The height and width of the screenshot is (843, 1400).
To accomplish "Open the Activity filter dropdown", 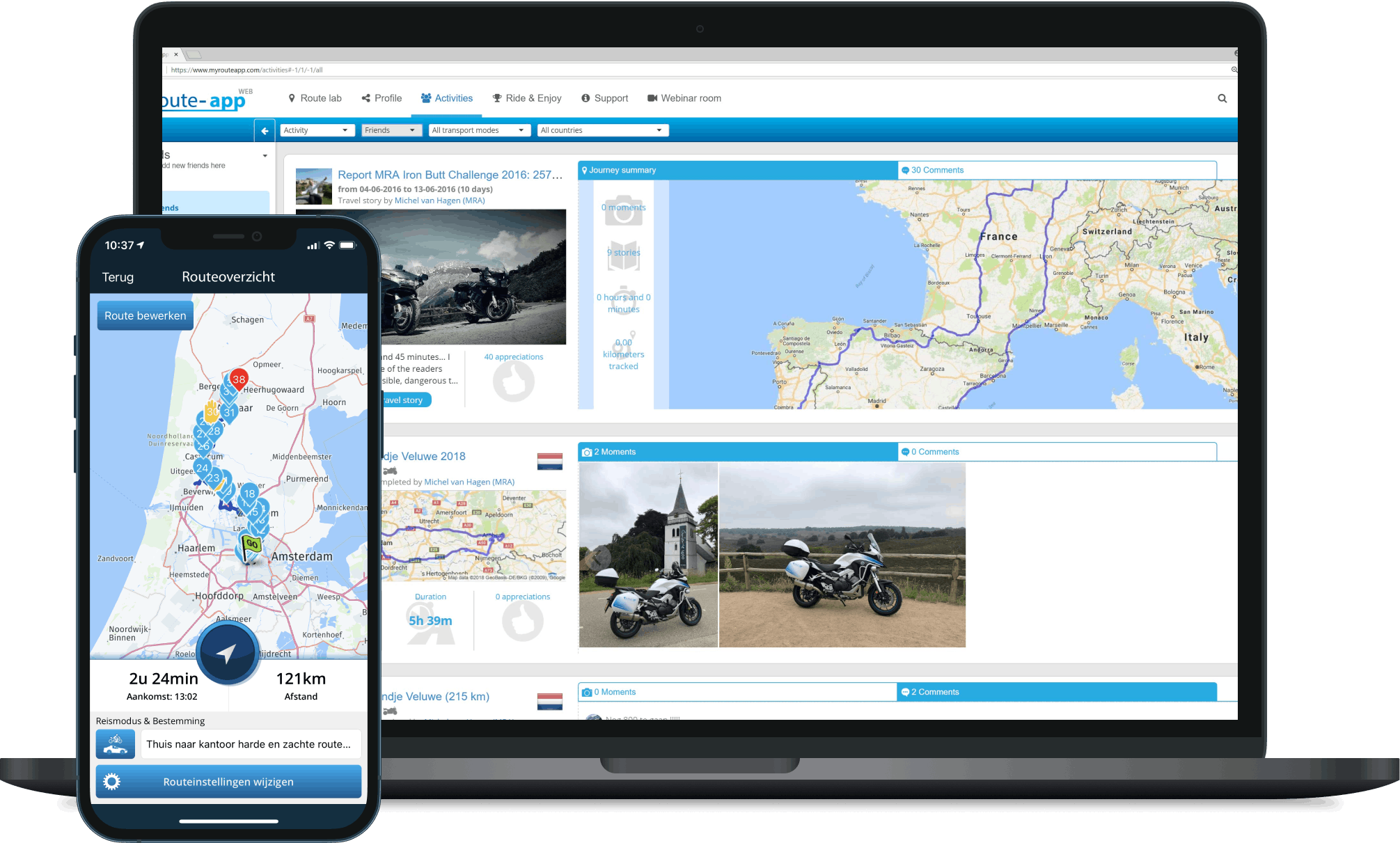I will 317,130.
